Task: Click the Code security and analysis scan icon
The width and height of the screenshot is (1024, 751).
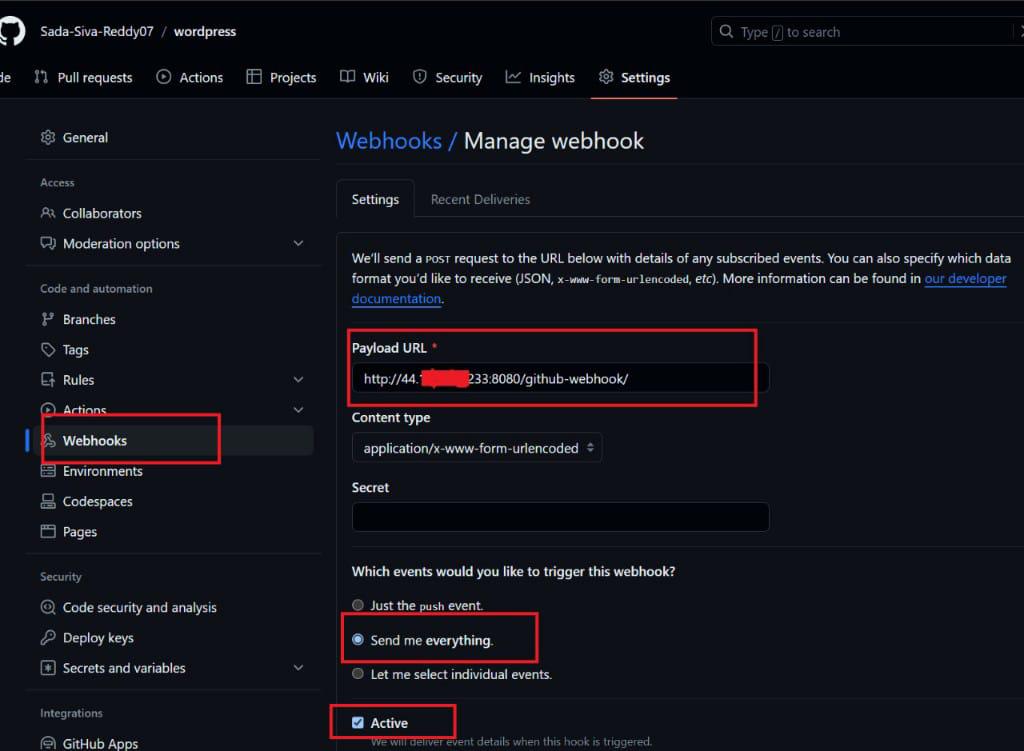Action: [48, 607]
